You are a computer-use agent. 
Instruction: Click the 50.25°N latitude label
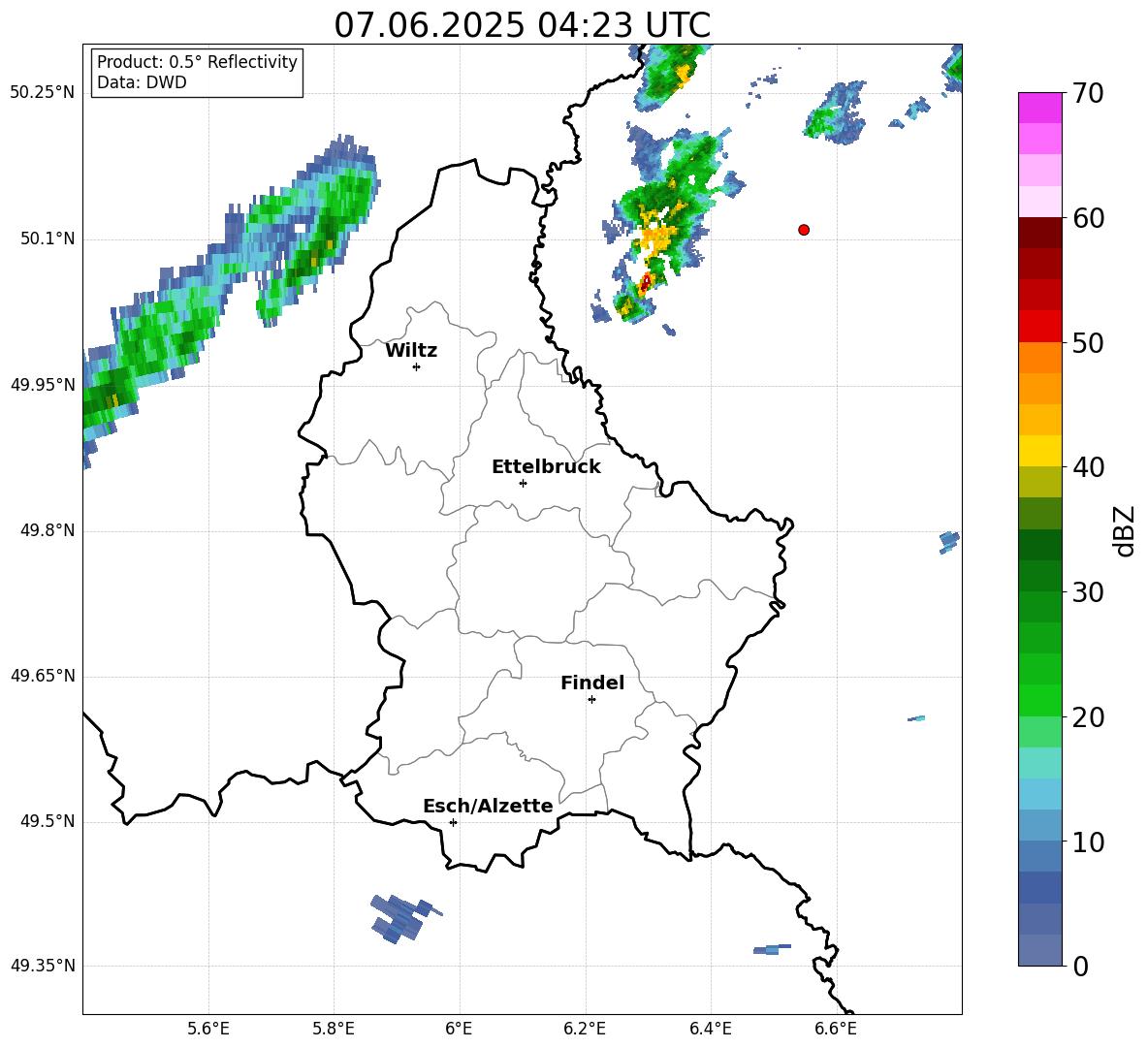[x=42, y=93]
